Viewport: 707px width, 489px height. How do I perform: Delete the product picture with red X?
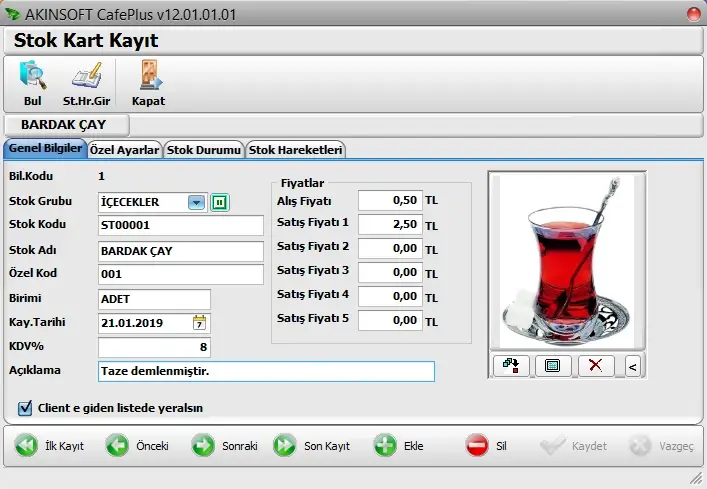tap(596, 366)
